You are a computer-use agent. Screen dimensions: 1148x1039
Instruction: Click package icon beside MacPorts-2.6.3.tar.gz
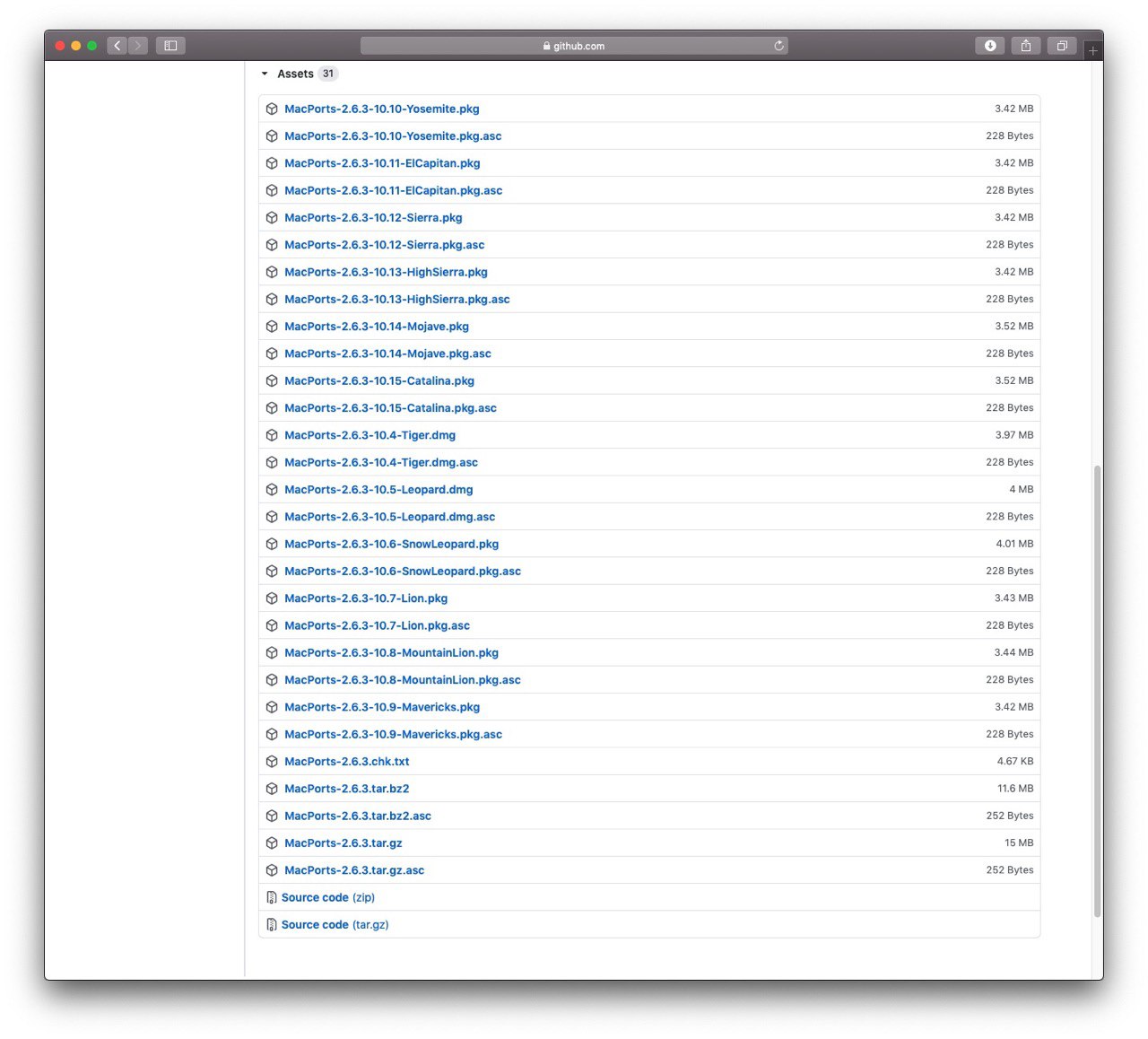[x=272, y=843]
